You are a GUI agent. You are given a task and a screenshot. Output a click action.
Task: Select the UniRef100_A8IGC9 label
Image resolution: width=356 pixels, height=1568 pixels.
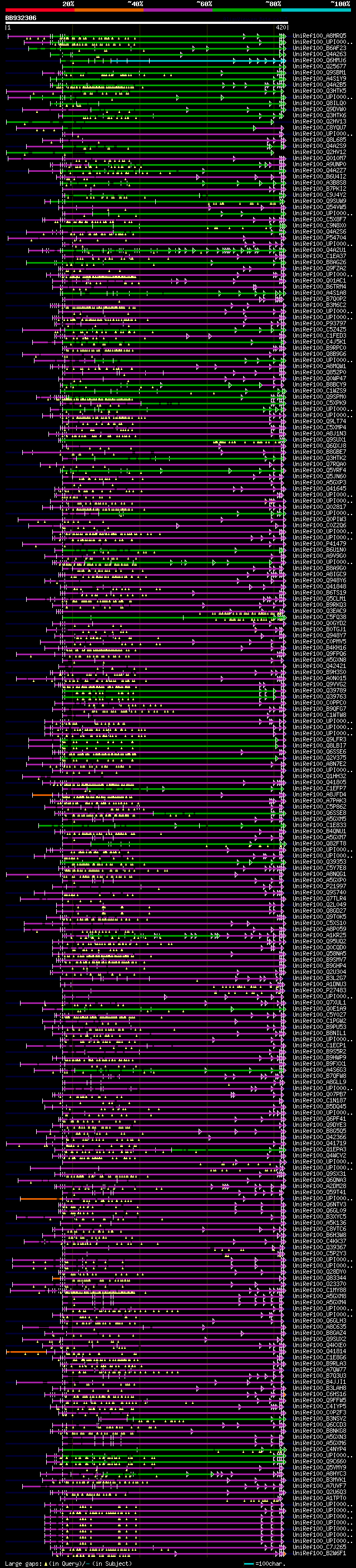point(319,574)
